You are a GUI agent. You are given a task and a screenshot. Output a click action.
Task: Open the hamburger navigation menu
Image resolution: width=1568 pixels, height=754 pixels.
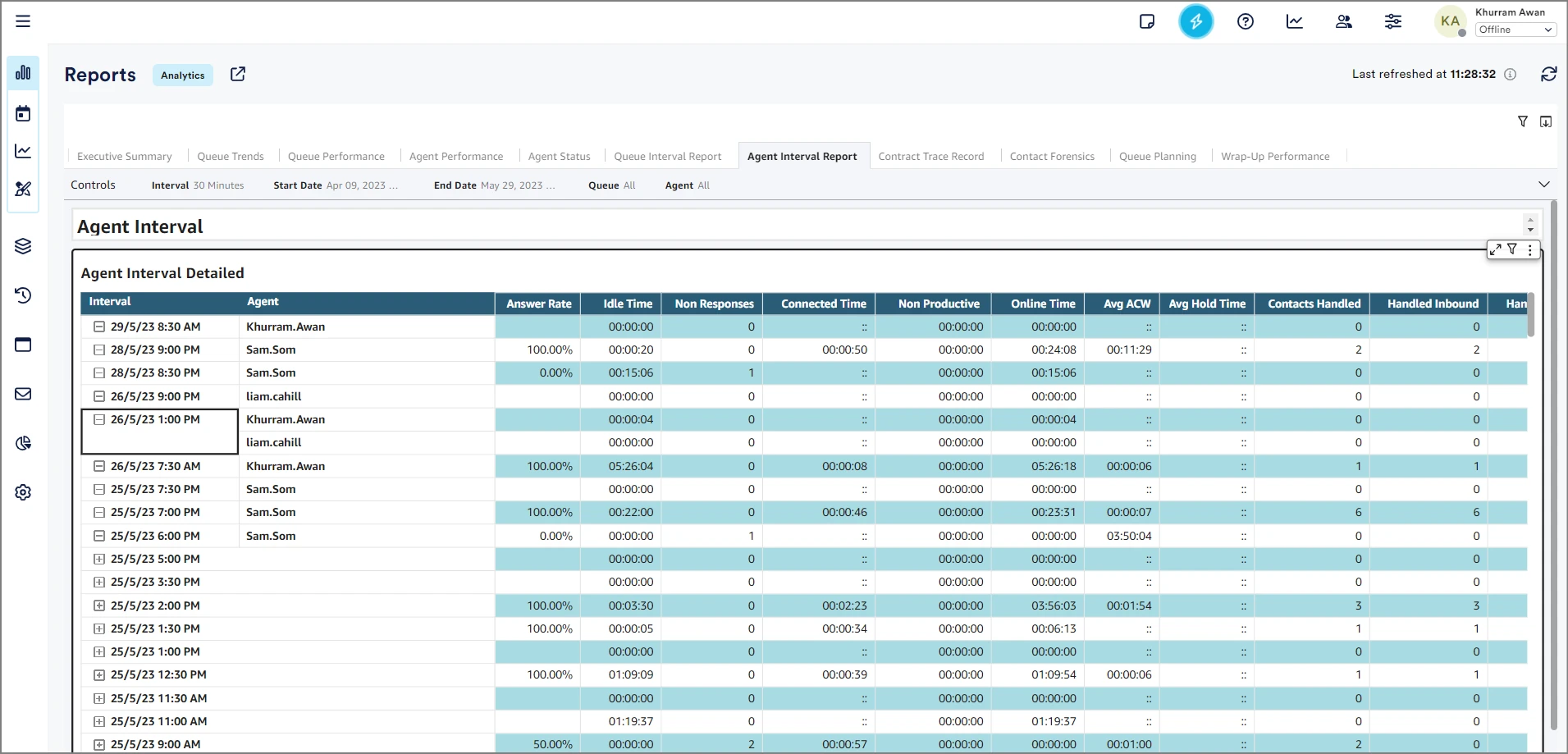click(23, 21)
